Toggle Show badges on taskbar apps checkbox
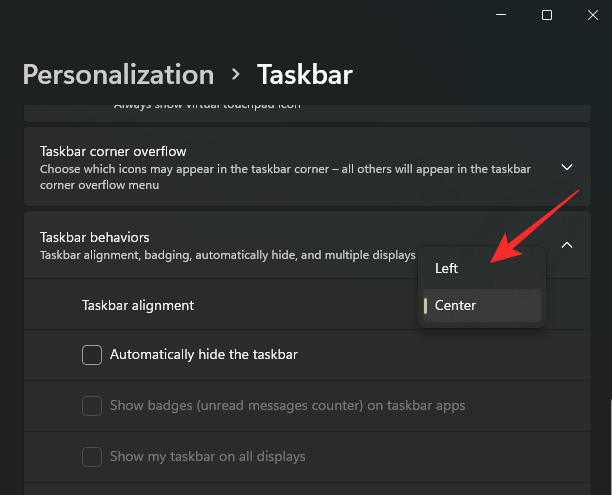Screen dimensions: 612x495 pyautogui.click(x=92, y=406)
